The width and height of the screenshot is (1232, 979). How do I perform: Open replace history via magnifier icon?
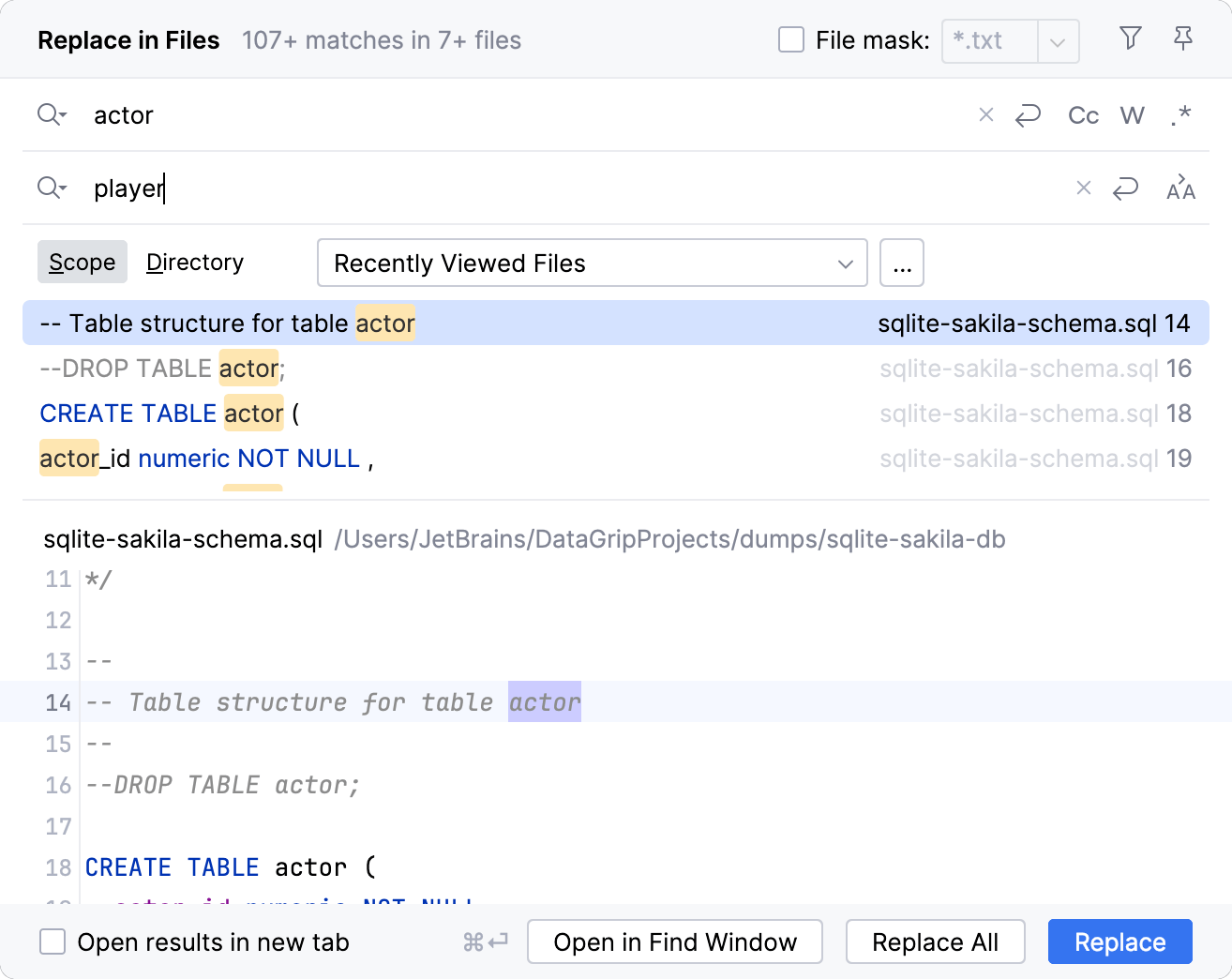(x=52, y=188)
